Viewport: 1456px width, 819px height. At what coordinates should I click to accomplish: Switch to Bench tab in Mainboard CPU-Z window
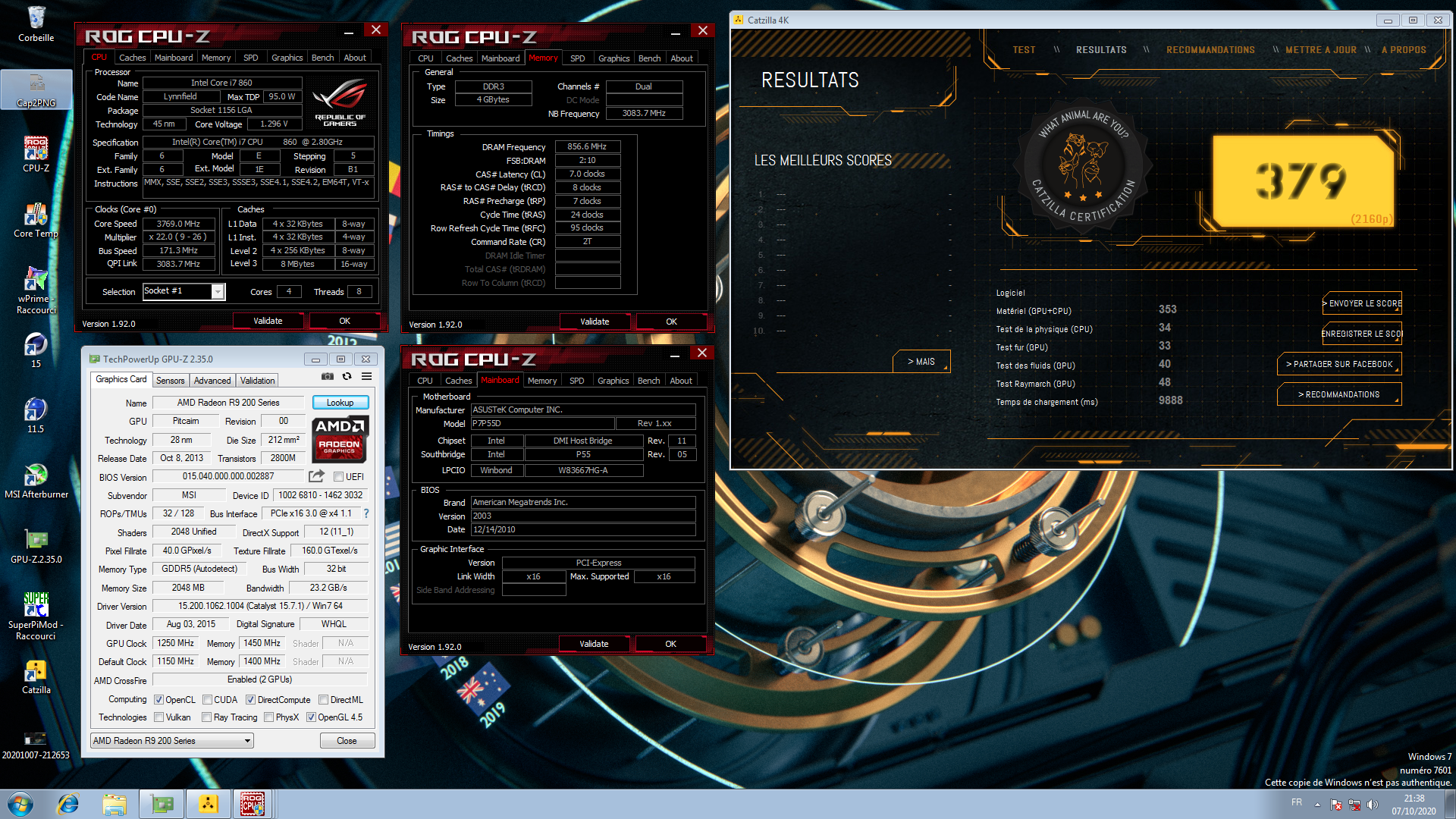[648, 381]
